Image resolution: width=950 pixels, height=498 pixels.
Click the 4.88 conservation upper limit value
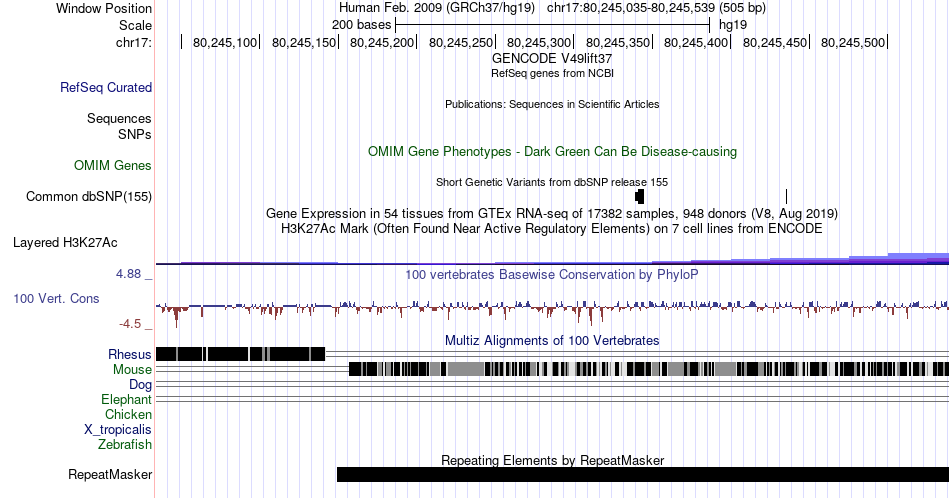click(x=128, y=274)
